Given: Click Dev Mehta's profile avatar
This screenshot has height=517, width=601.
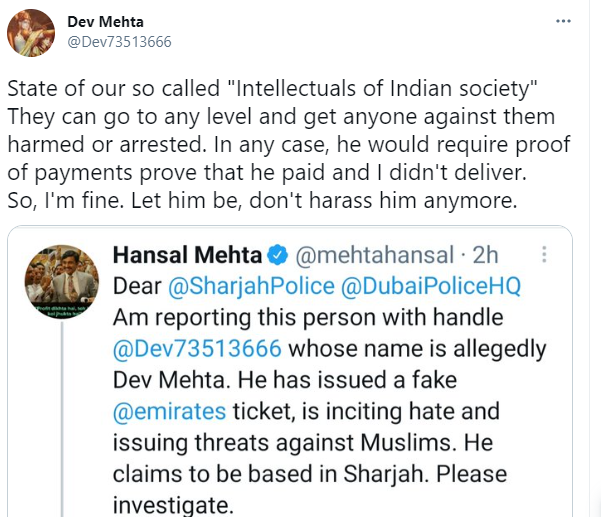Looking at the screenshot, I should [32, 31].
